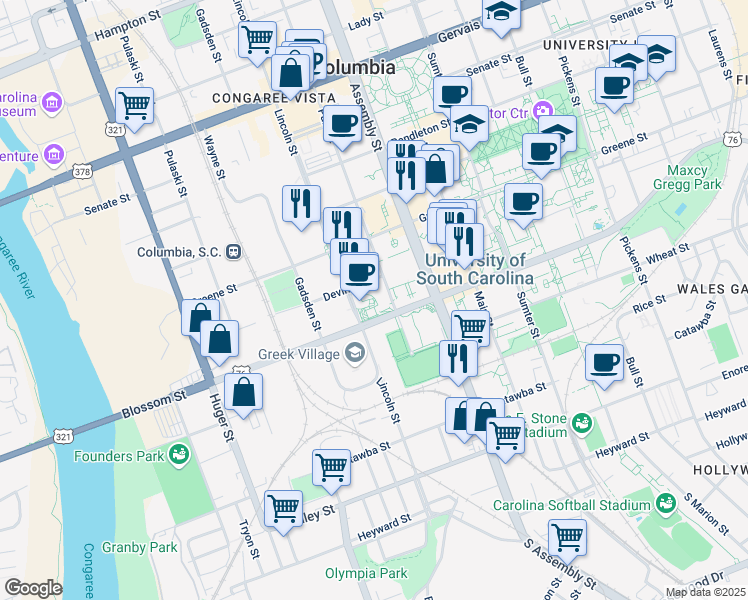Select the Granby Park label
The height and width of the screenshot is (600, 748).
pyautogui.click(x=139, y=547)
